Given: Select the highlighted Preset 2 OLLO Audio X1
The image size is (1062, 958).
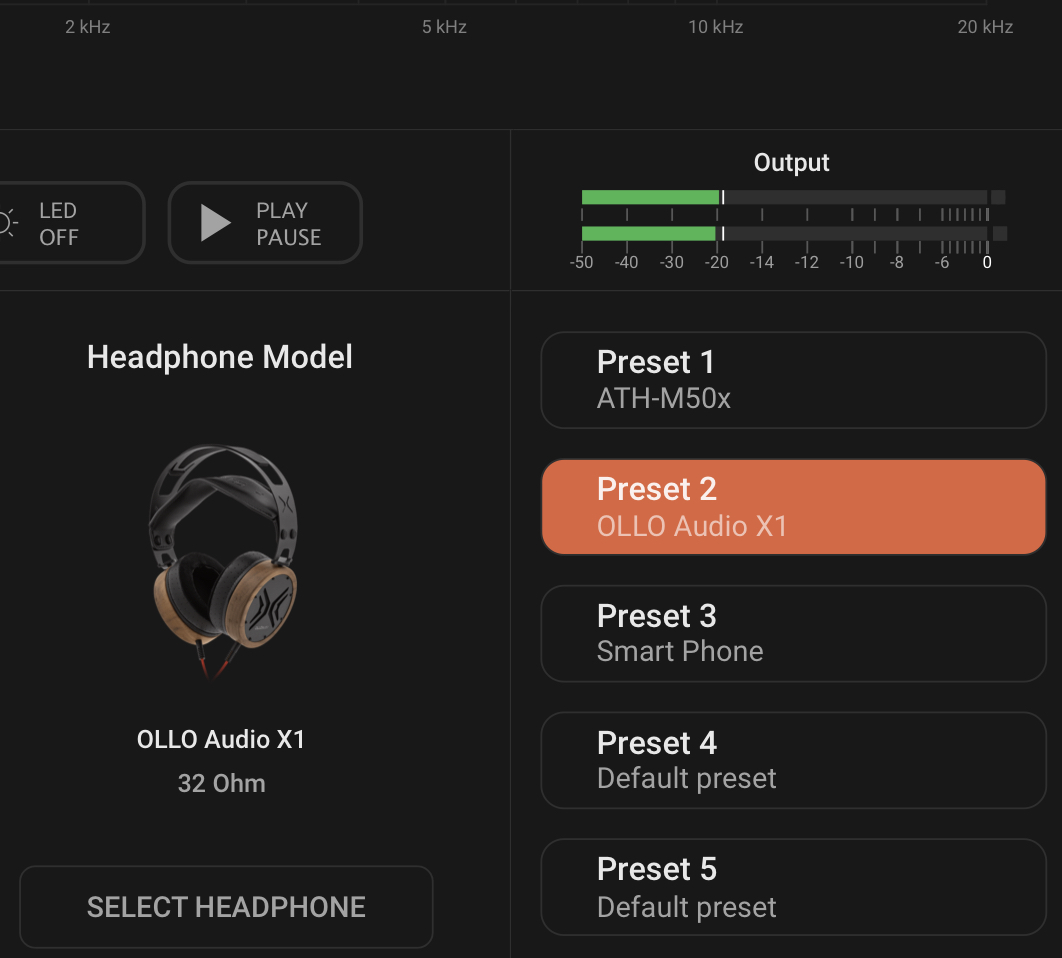Looking at the screenshot, I should 793,507.
